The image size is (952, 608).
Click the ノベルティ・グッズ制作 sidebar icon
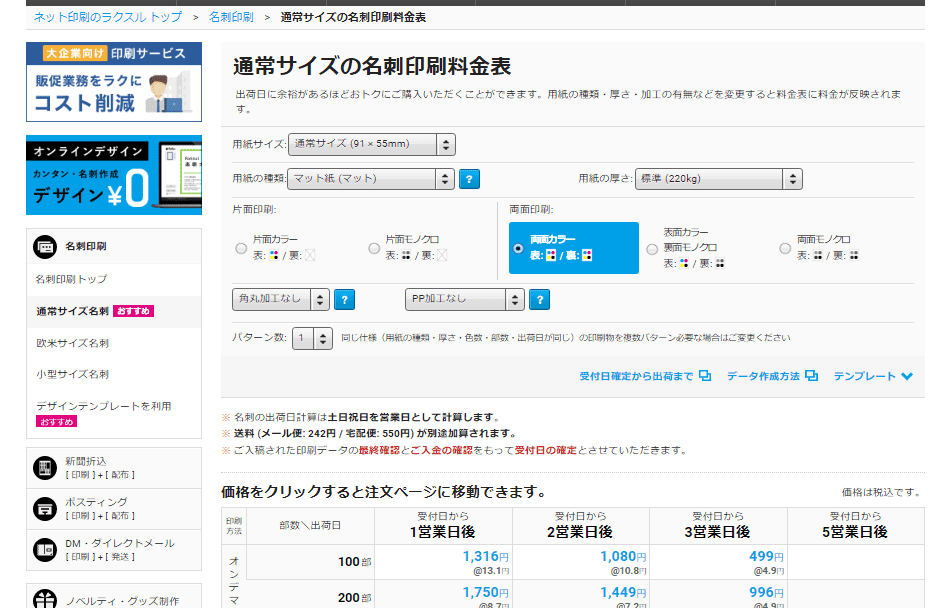(45, 599)
